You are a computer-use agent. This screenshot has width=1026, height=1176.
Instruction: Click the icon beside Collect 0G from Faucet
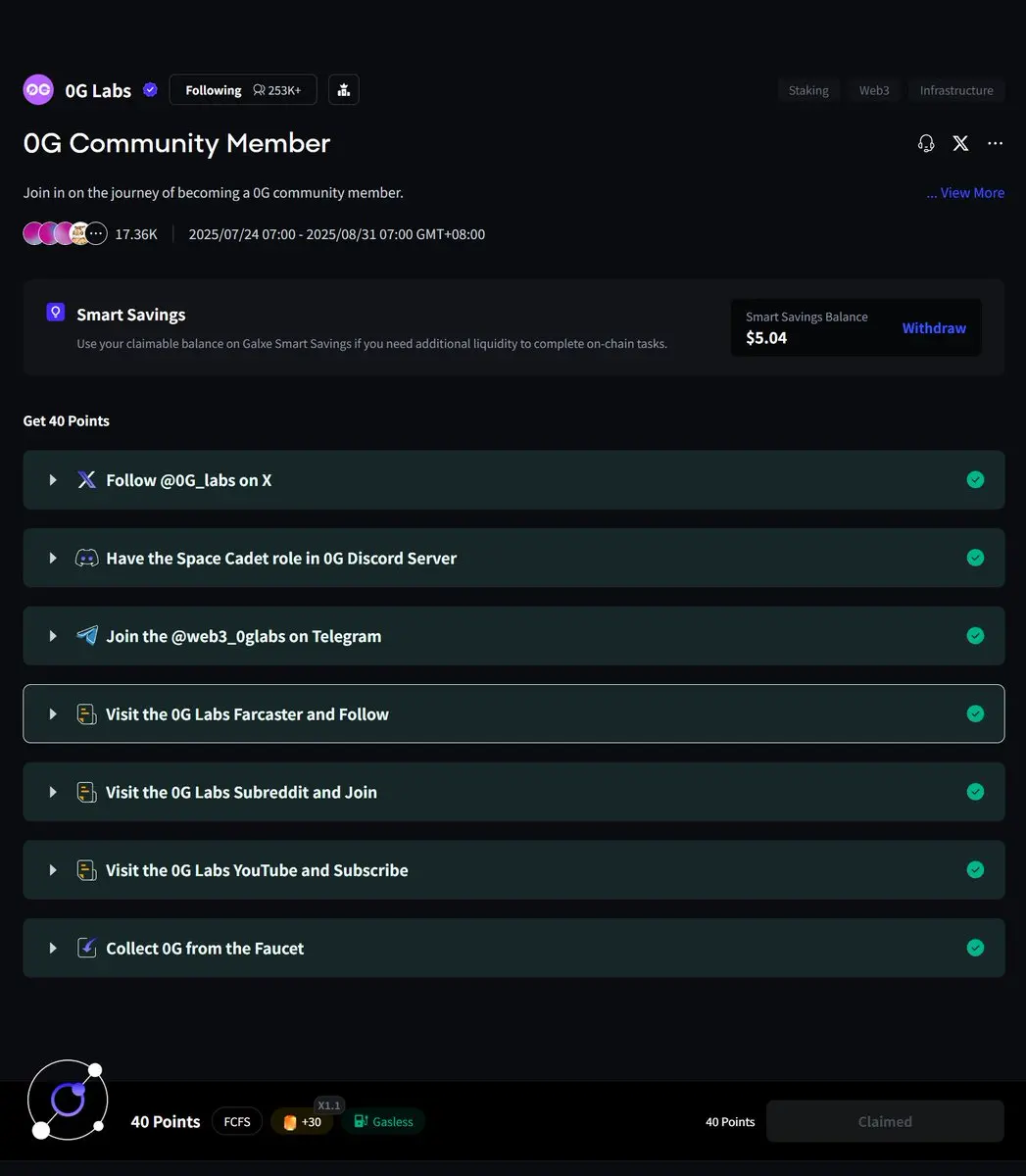(87, 948)
